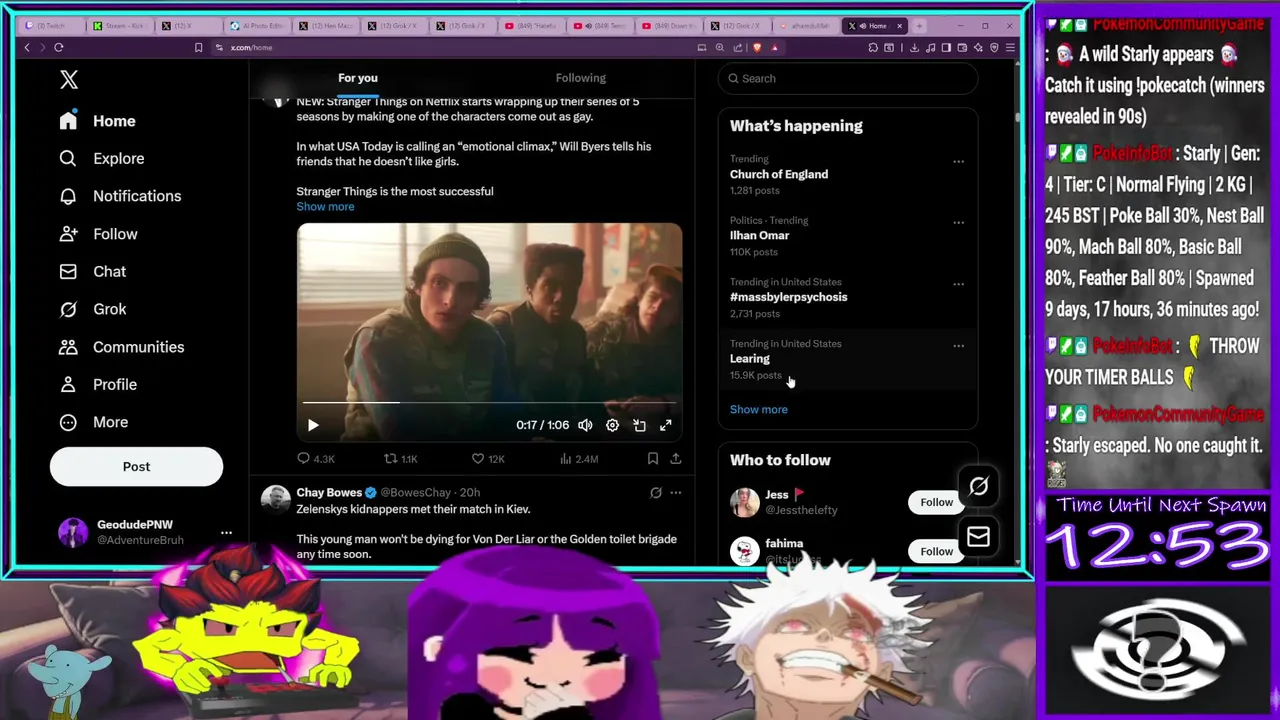Open Church of England trend
This screenshot has width=1280, height=720.
(x=779, y=174)
